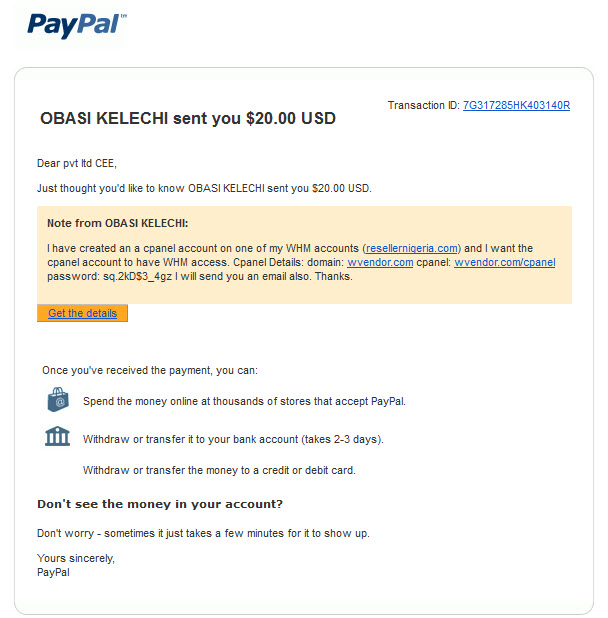Click the Spend the money online text
This screenshot has width=608, height=618.
coord(244,401)
